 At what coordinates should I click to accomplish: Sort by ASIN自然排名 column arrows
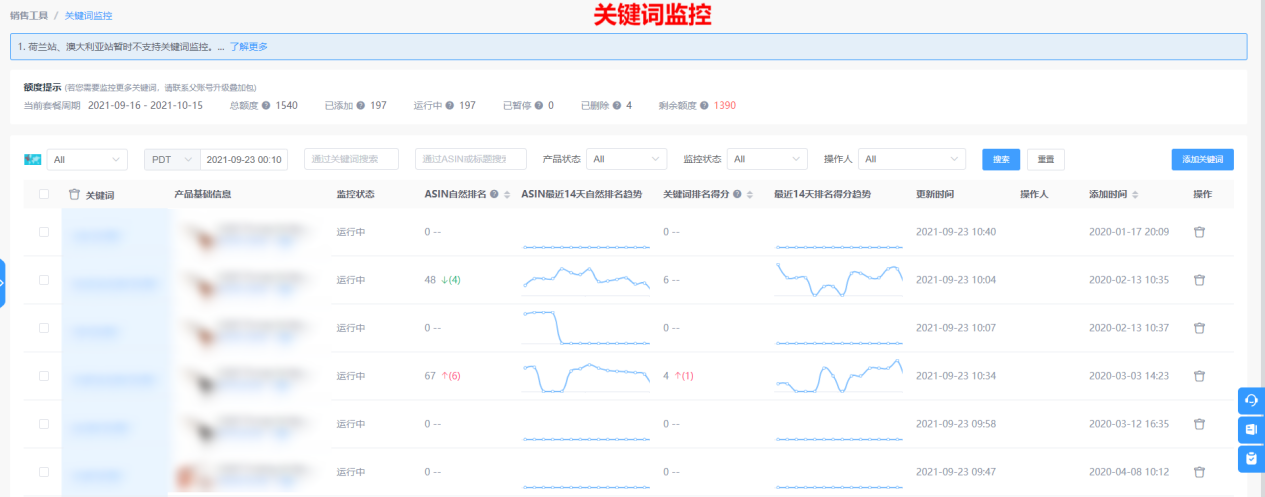pos(507,194)
